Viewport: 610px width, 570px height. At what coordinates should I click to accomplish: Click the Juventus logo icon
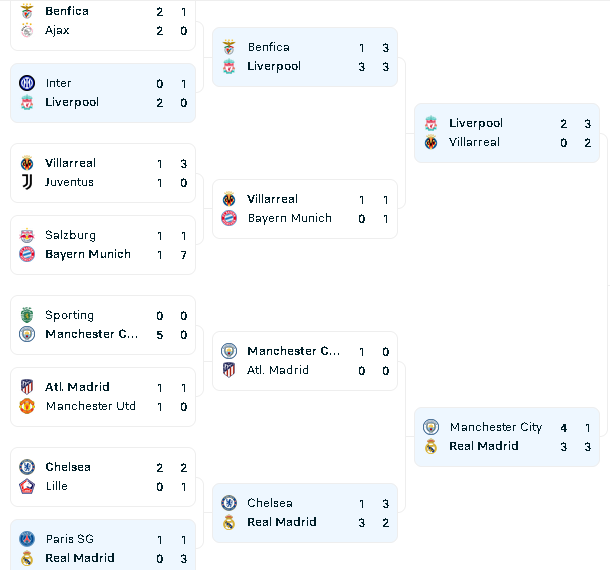point(27,182)
